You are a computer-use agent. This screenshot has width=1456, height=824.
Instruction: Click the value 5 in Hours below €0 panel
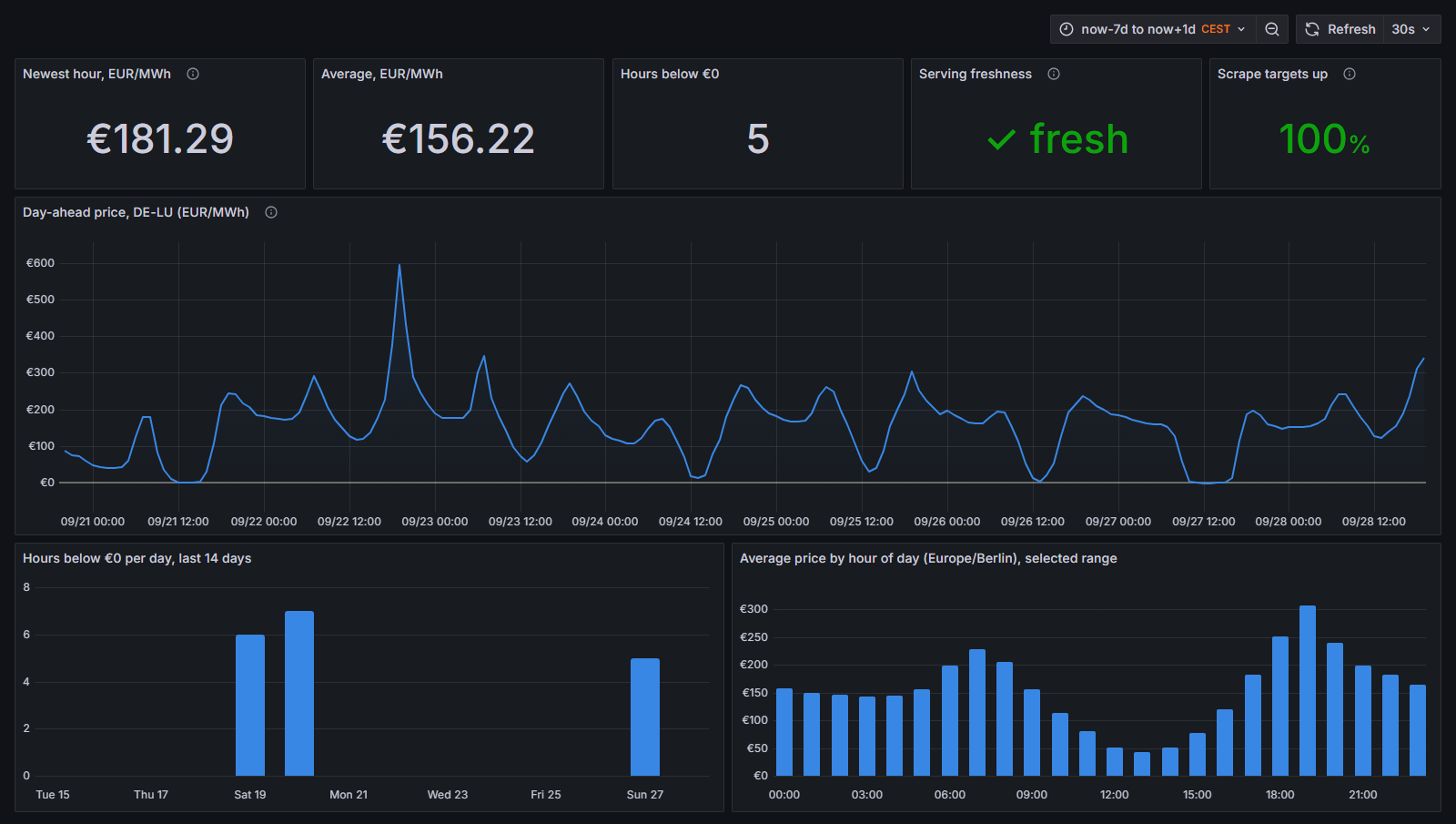tap(758, 139)
